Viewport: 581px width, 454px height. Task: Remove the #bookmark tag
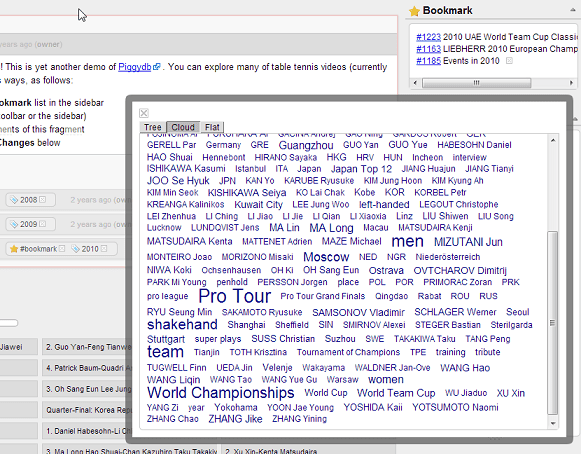(x=62, y=249)
